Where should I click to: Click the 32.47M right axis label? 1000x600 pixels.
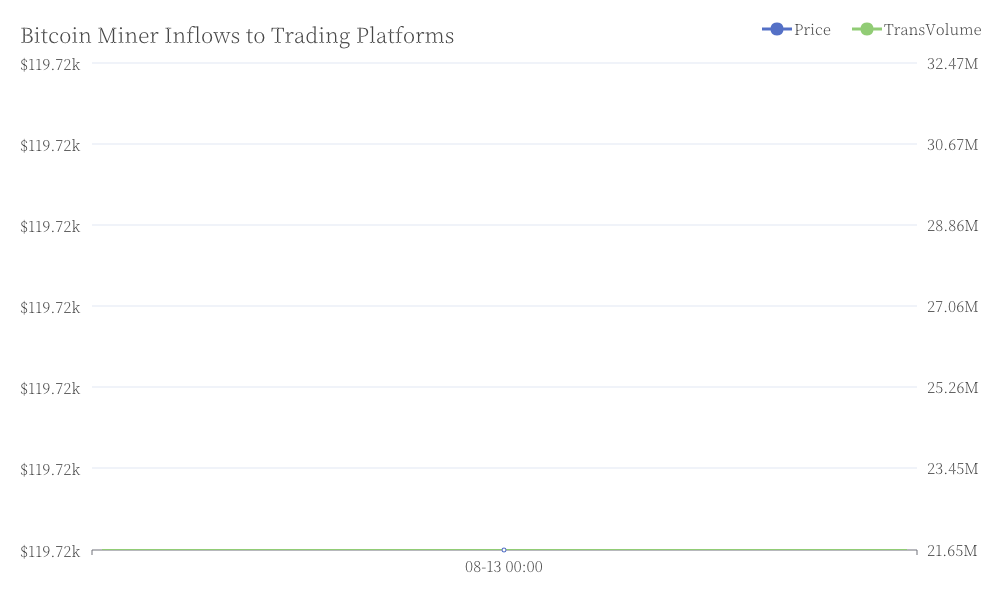[x=952, y=64]
